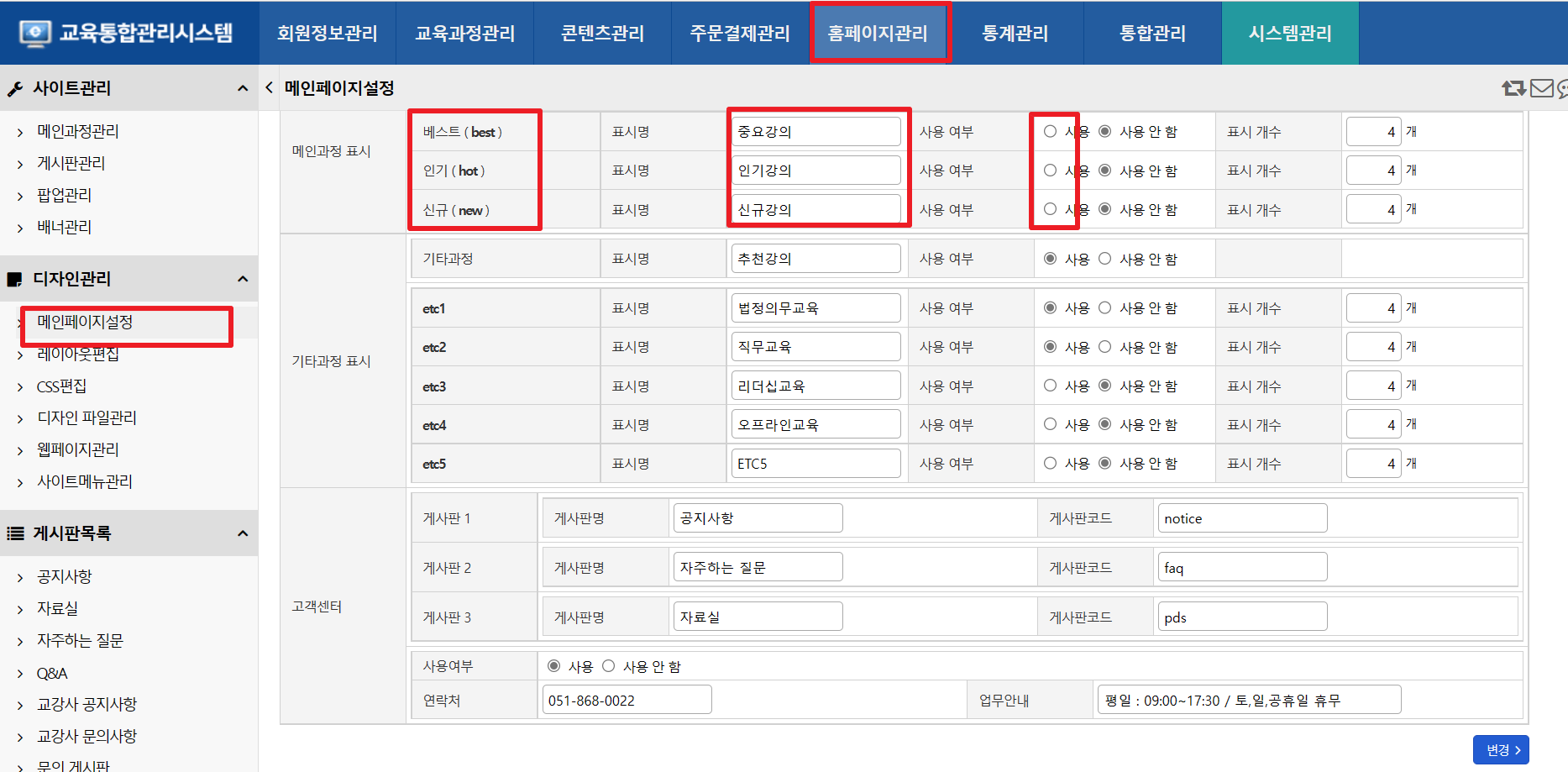This screenshot has width=1568, height=772.
Task: Switch to the 시스템관리 top menu
Action: point(1289,34)
